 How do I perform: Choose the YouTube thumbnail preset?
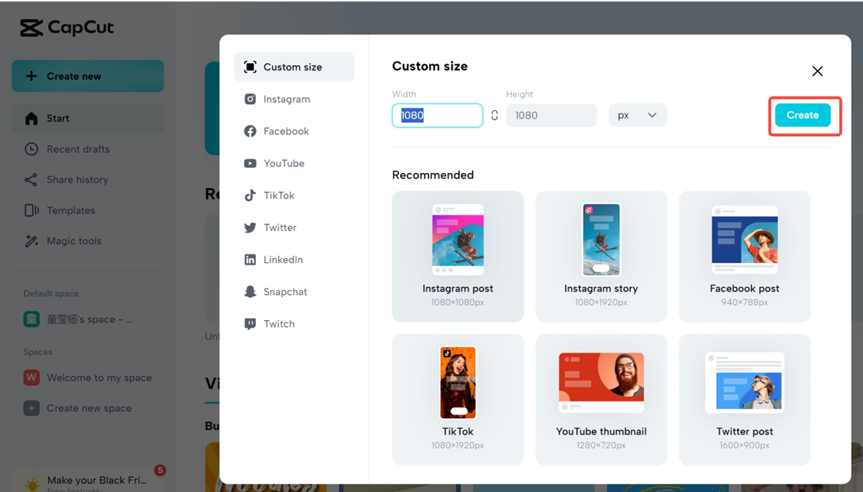click(601, 400)
